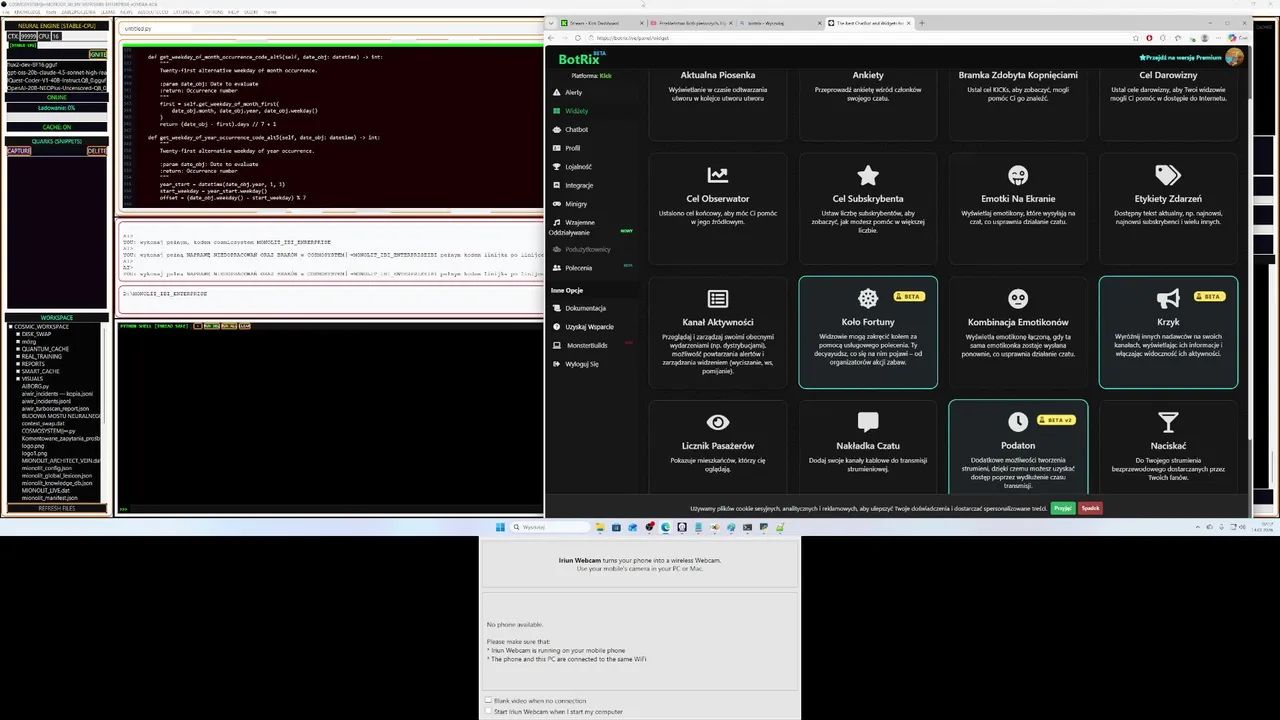Click the tags icon on Etykiety Zdarzeń card
This screenshot has height=720, width=1280.
pos(1168,175)
